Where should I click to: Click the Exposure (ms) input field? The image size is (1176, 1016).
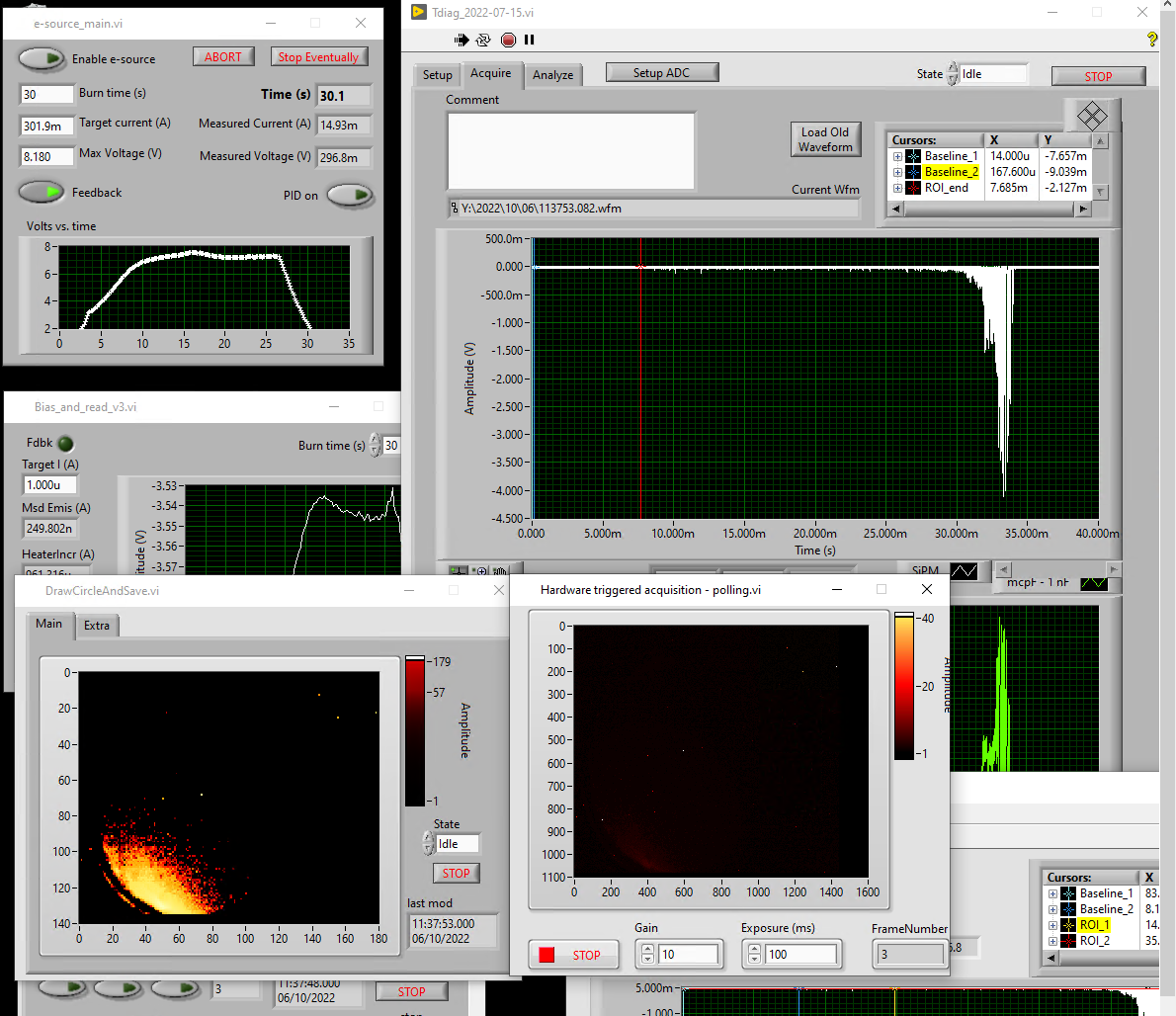800,955
